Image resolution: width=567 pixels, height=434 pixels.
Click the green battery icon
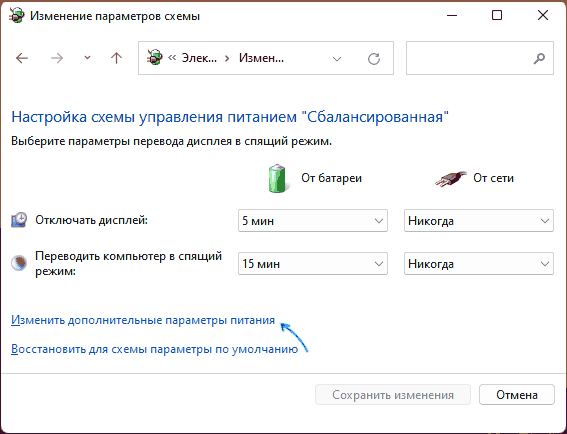(x=278, y=178)
